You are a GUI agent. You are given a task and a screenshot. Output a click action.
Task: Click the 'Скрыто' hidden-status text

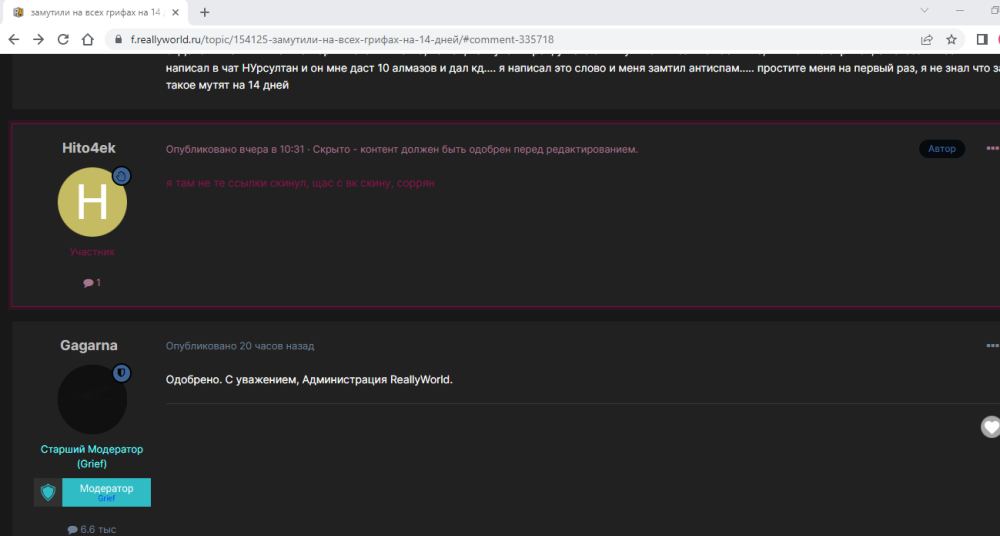click(331, 149)
